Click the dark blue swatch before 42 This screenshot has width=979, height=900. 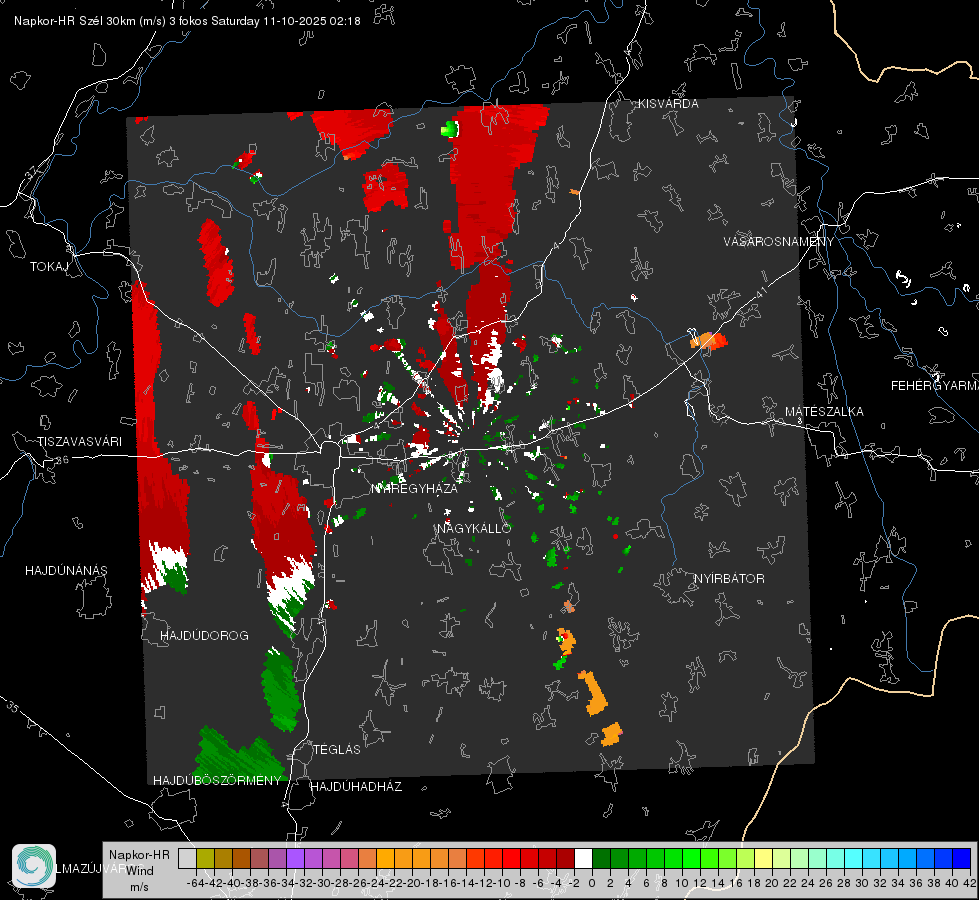click(962, 858)
